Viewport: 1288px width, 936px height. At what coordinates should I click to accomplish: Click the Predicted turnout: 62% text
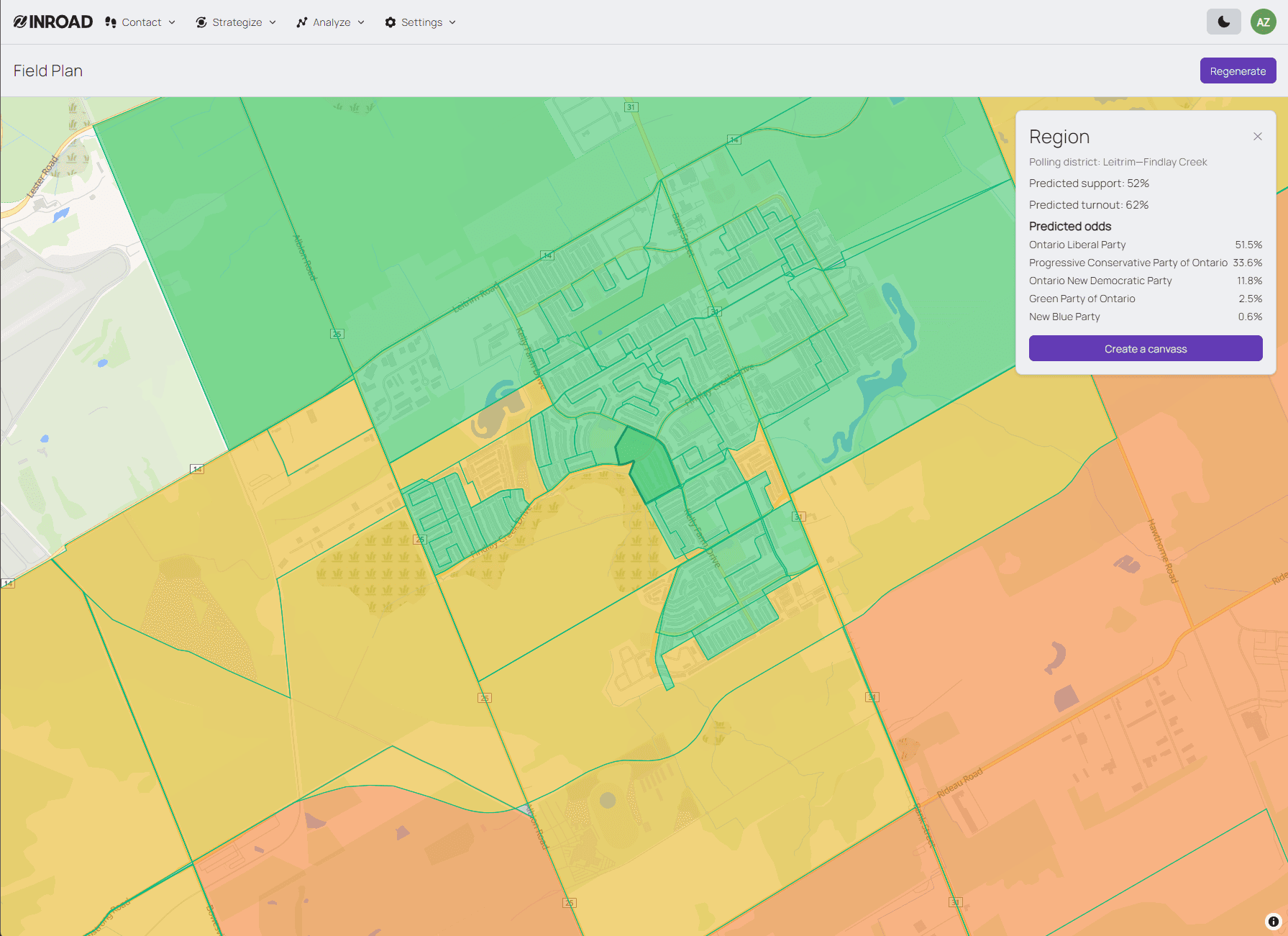(x=1089, y=205)
